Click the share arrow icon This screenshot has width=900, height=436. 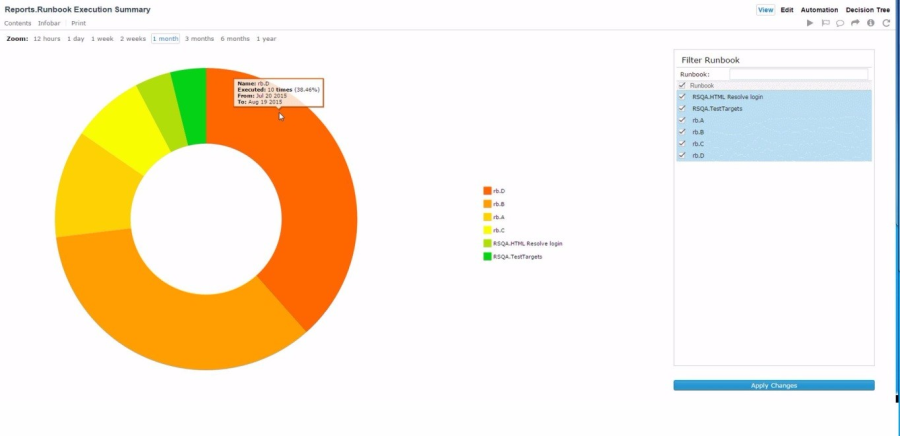tap(855, 23)
